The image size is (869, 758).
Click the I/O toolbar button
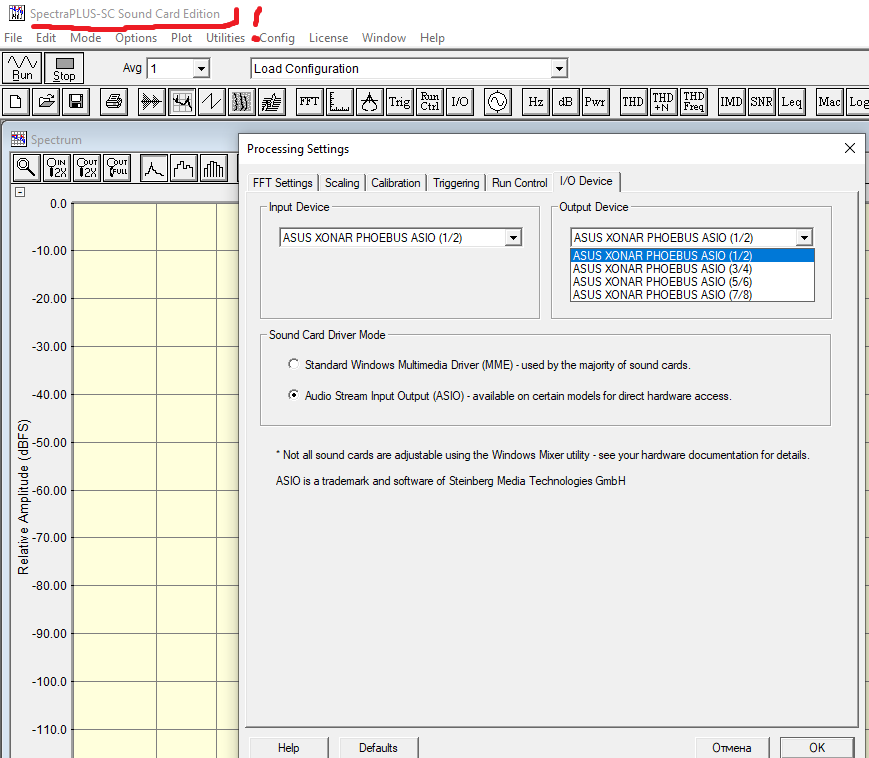pos(459,101)
